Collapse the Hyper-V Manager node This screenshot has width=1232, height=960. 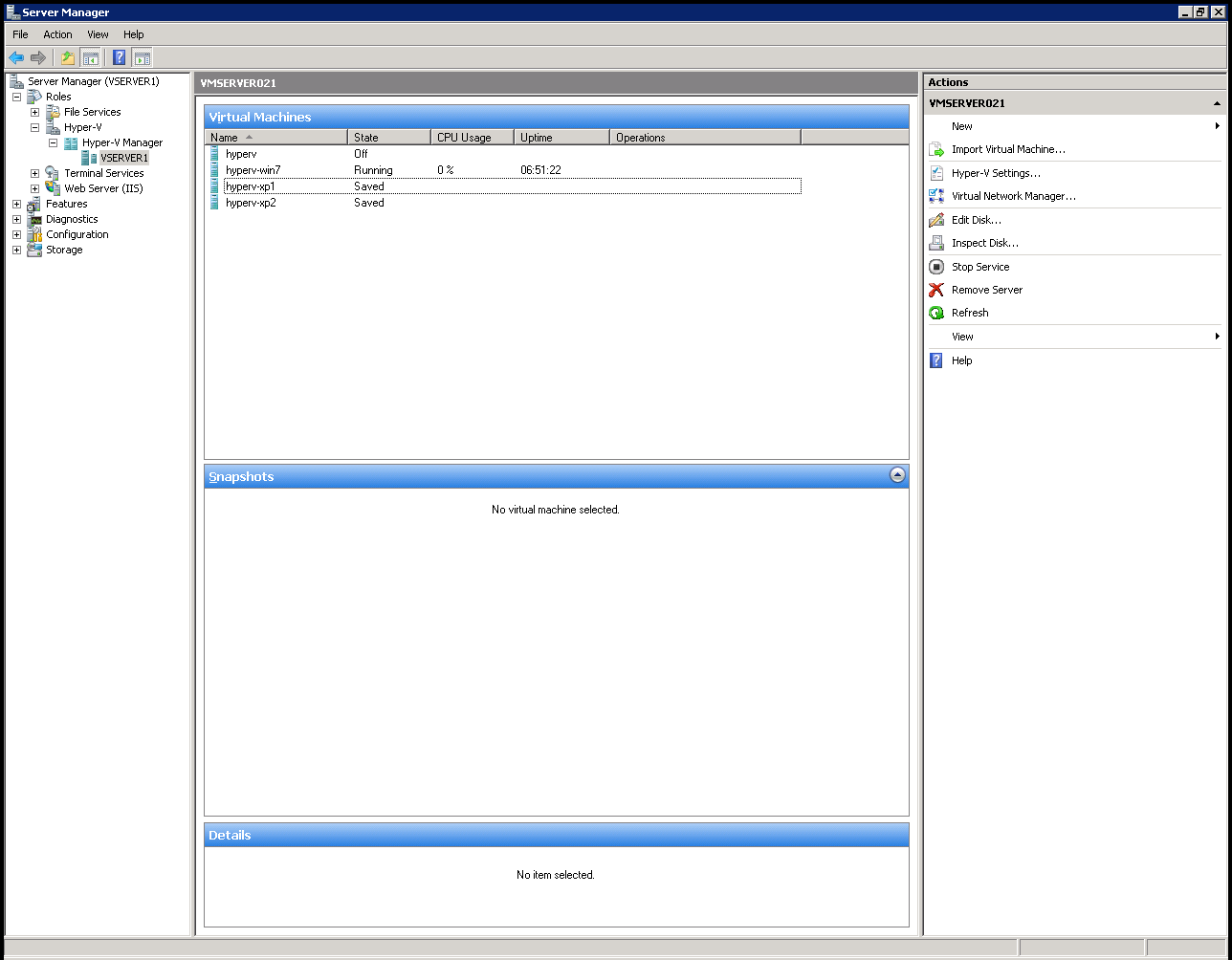point(53,142)
